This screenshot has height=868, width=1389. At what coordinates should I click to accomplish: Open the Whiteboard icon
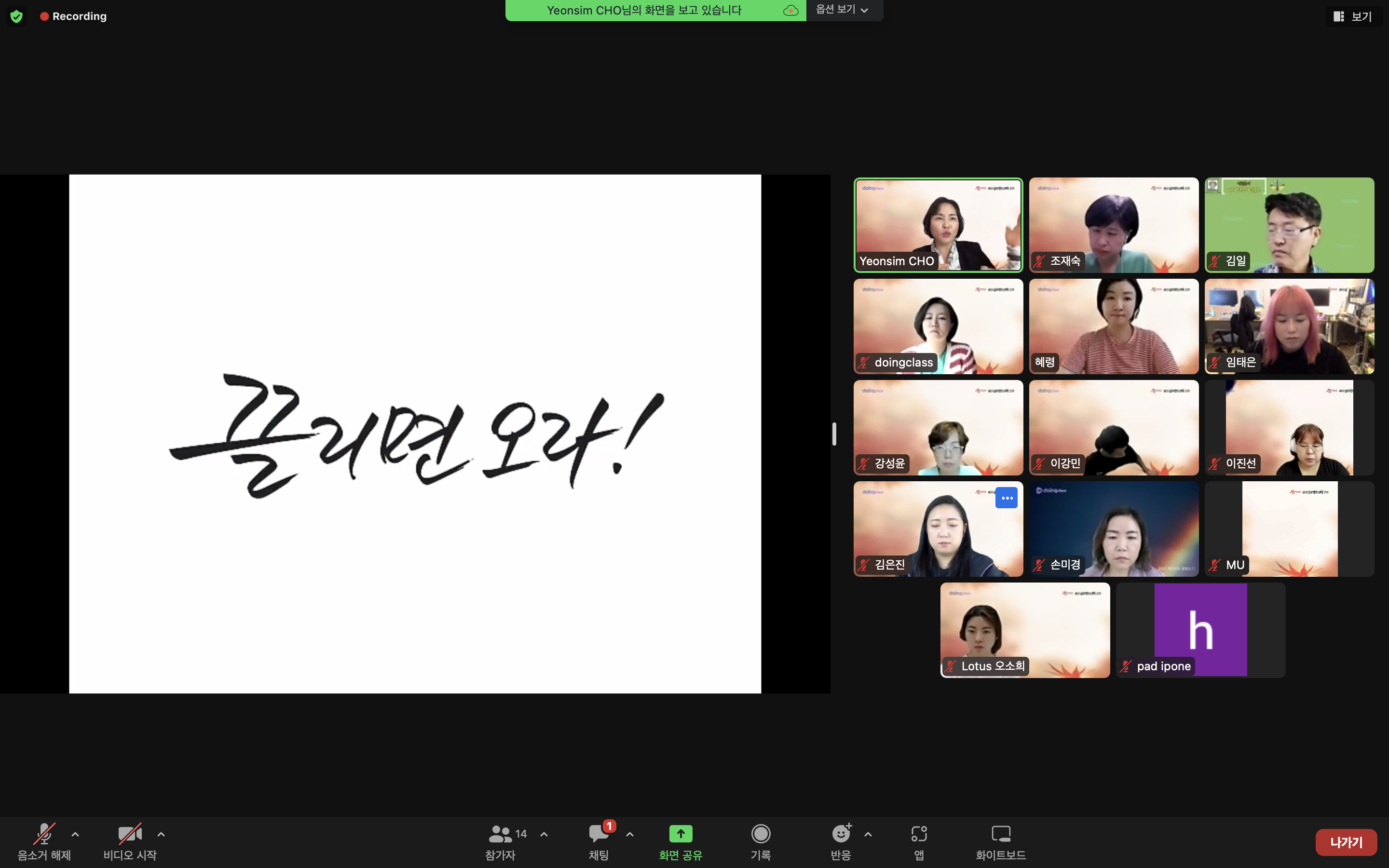click(x=1000, y=834)
